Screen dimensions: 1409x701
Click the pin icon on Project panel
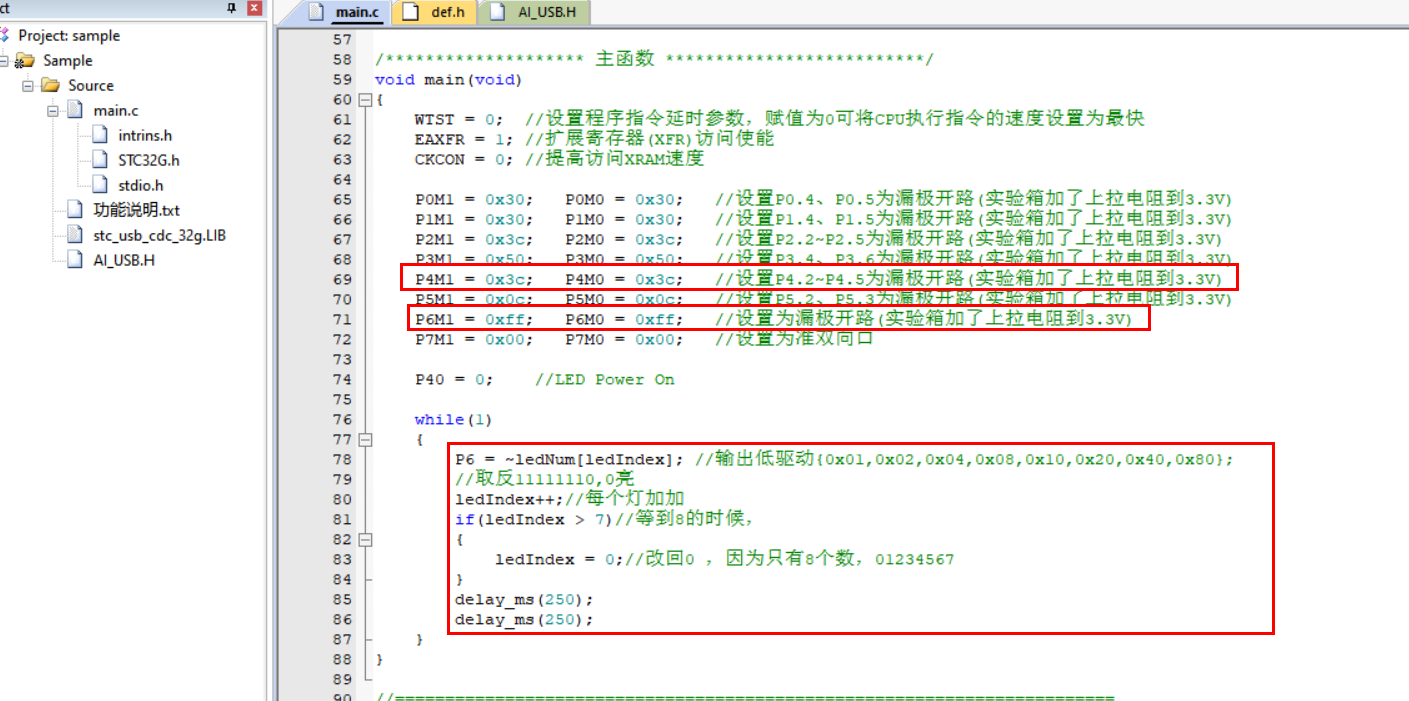[232, 9]
